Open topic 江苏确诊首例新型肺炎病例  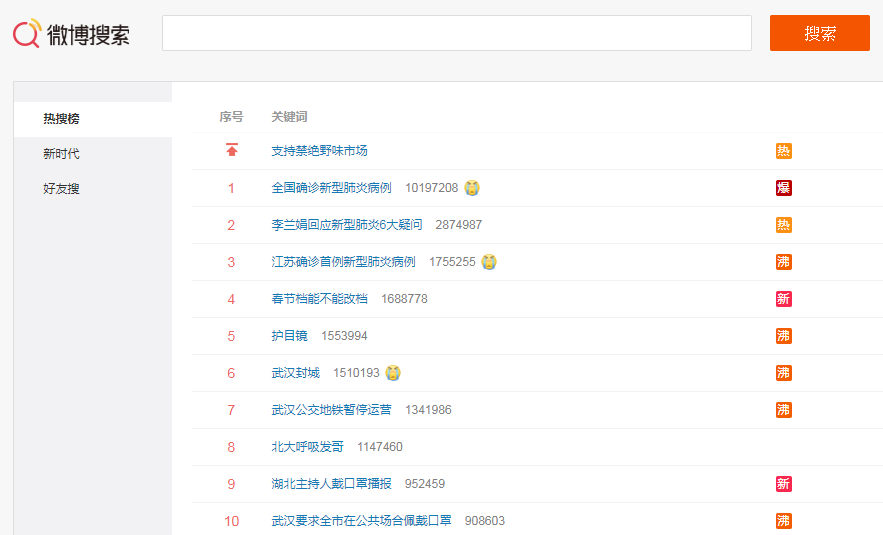coord(343,262)
